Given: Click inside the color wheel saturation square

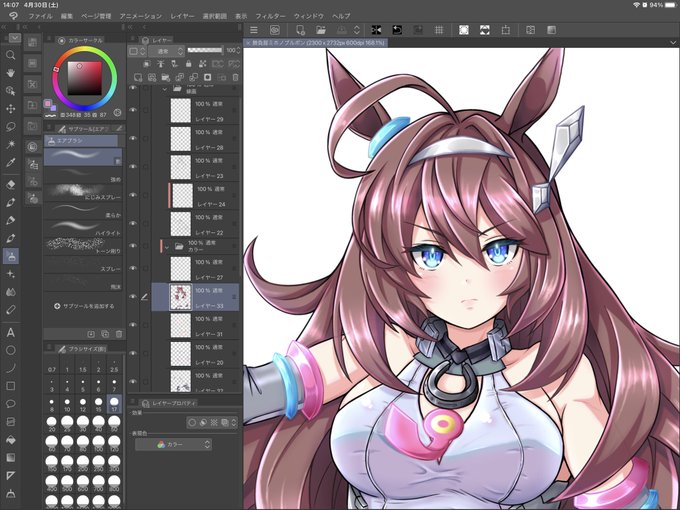Looking at the screenshot, I should 85,78.
